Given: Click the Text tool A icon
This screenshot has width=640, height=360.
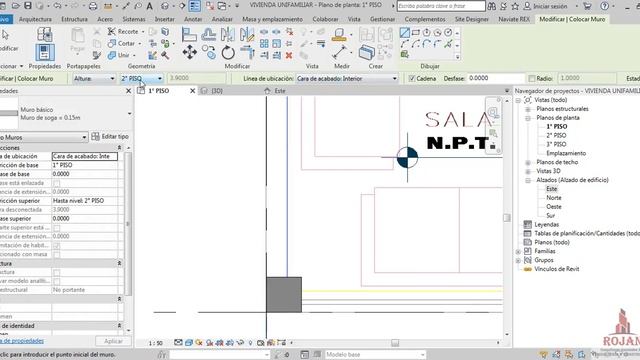Looking at the screenshot, I should tap(149, 6).
